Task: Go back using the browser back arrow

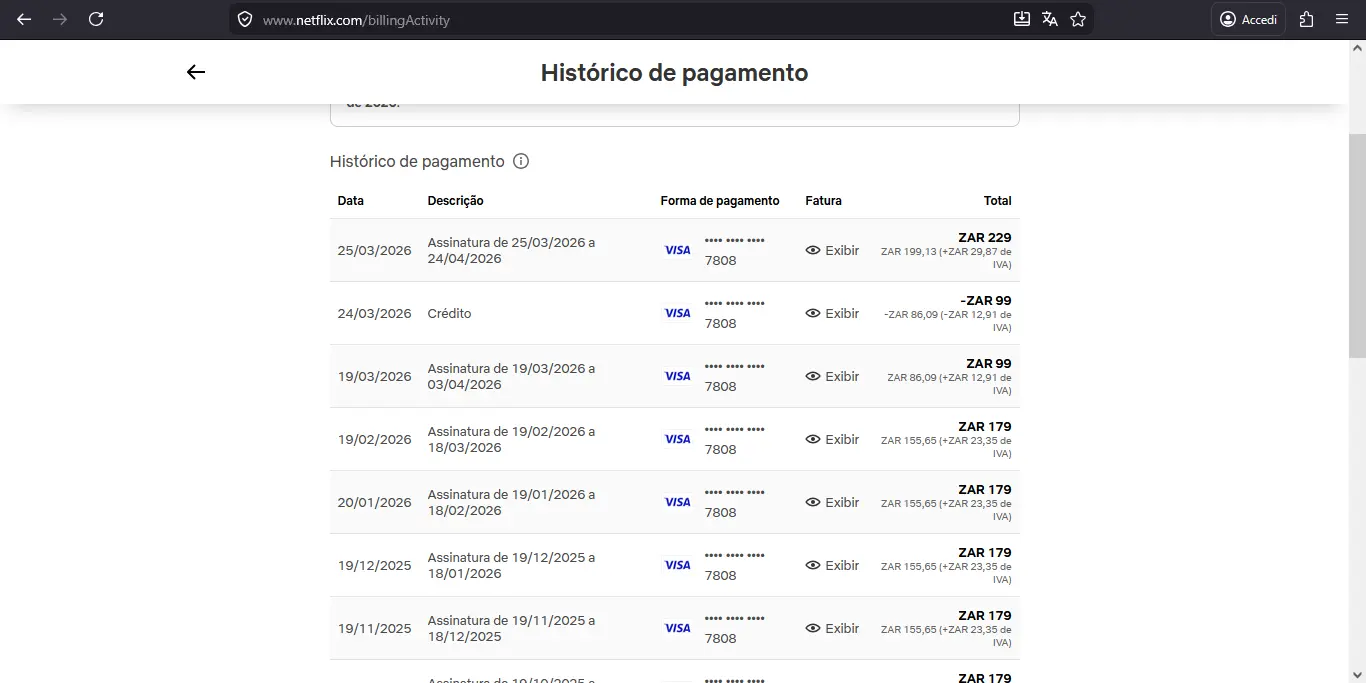Action: tap(24, 19)
